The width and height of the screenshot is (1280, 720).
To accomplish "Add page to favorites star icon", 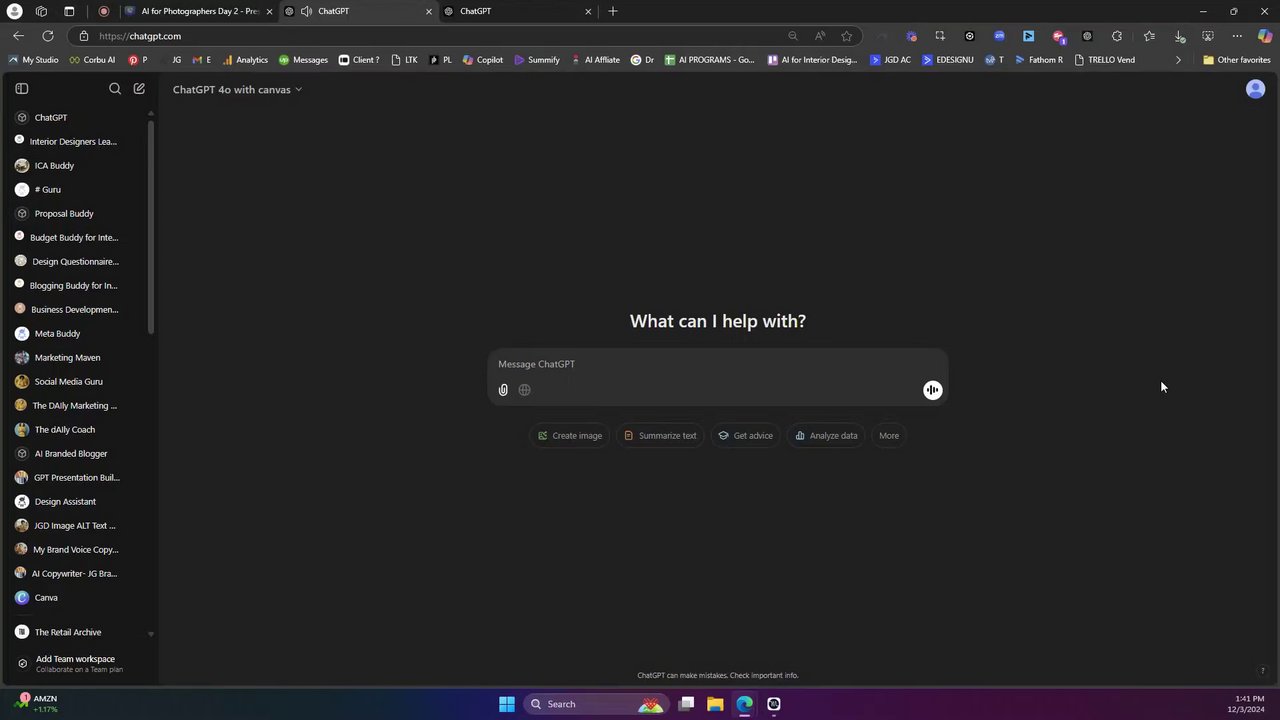I will pyautogui.click(x=847, y=36).
